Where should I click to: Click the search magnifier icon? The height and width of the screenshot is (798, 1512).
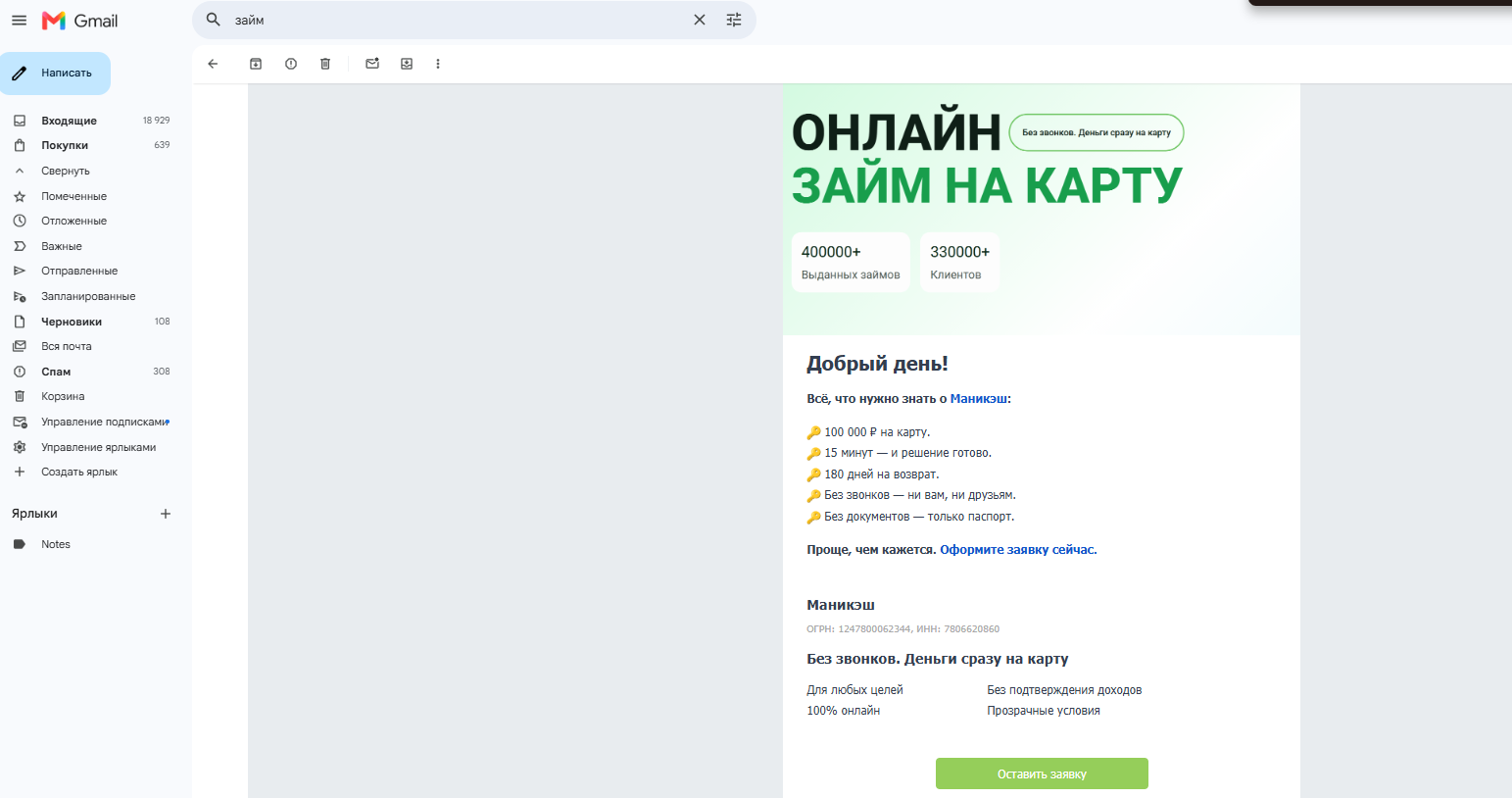(214, 20)
